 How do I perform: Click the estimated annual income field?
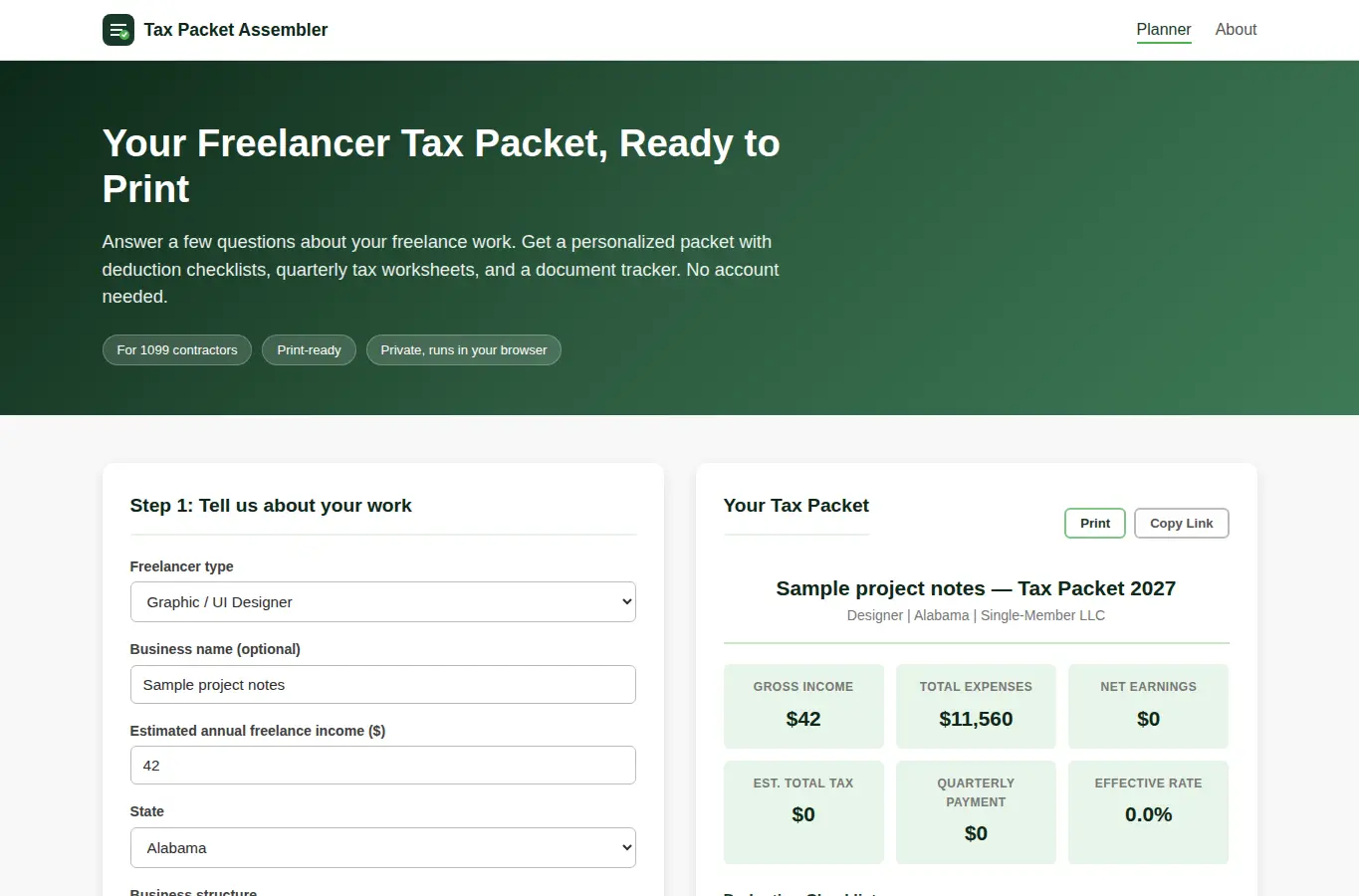point(383,766)
